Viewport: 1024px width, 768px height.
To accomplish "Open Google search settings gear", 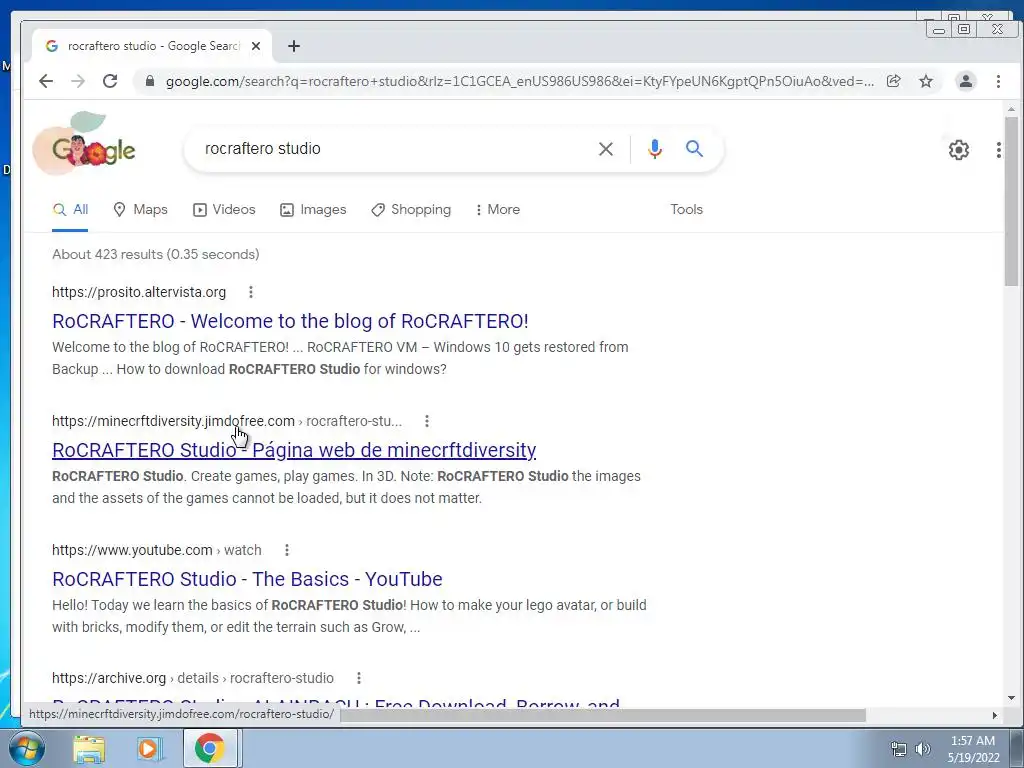I will click(959, 150).
